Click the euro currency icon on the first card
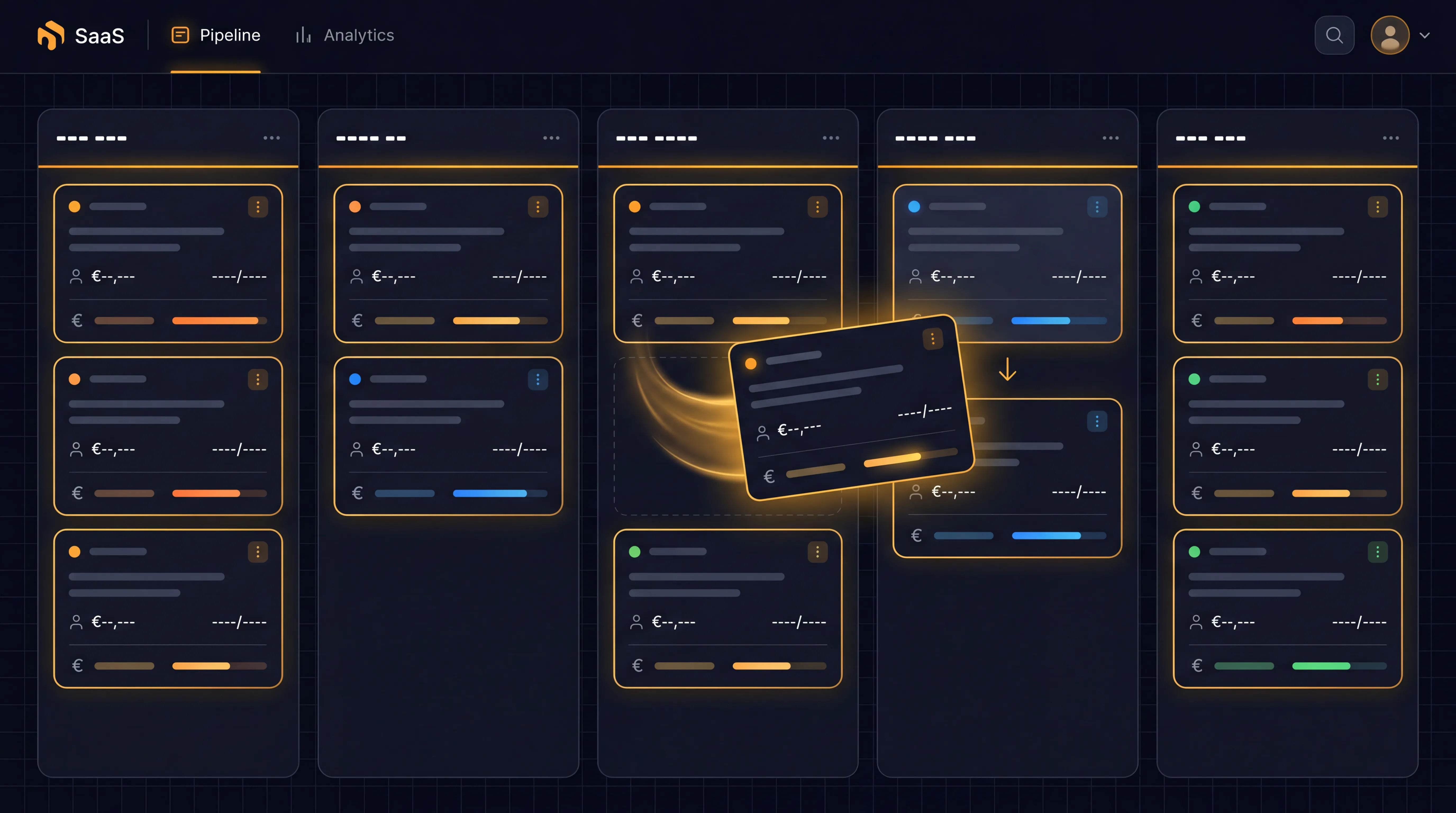The image size is (1456, 813). point(77,320)
